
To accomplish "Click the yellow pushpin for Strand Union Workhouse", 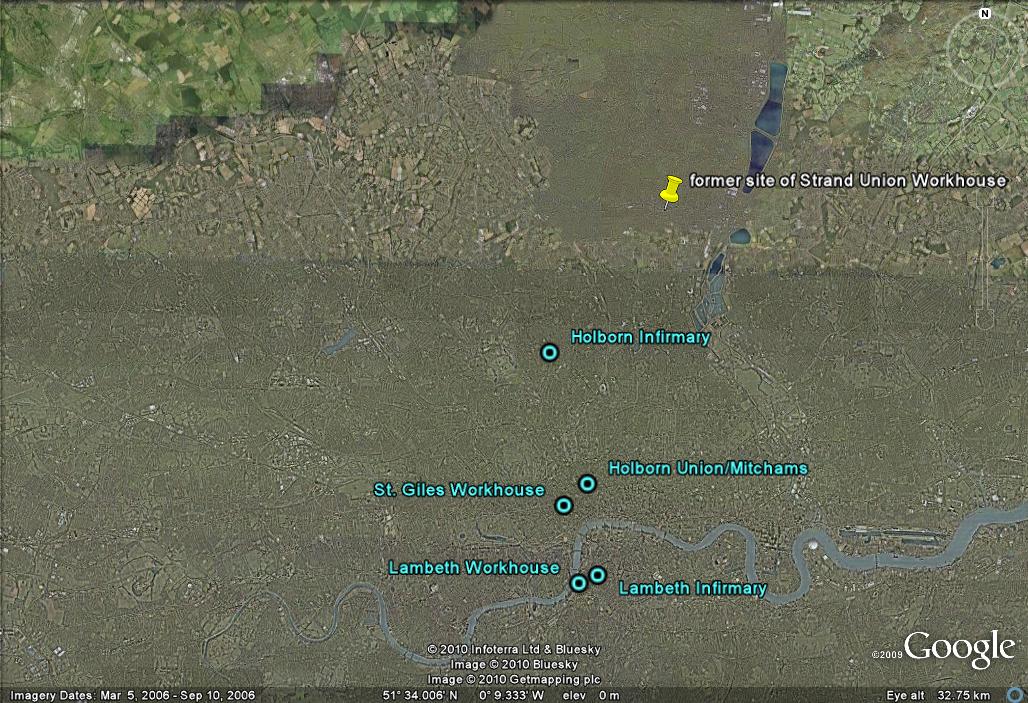I will 671,190.
